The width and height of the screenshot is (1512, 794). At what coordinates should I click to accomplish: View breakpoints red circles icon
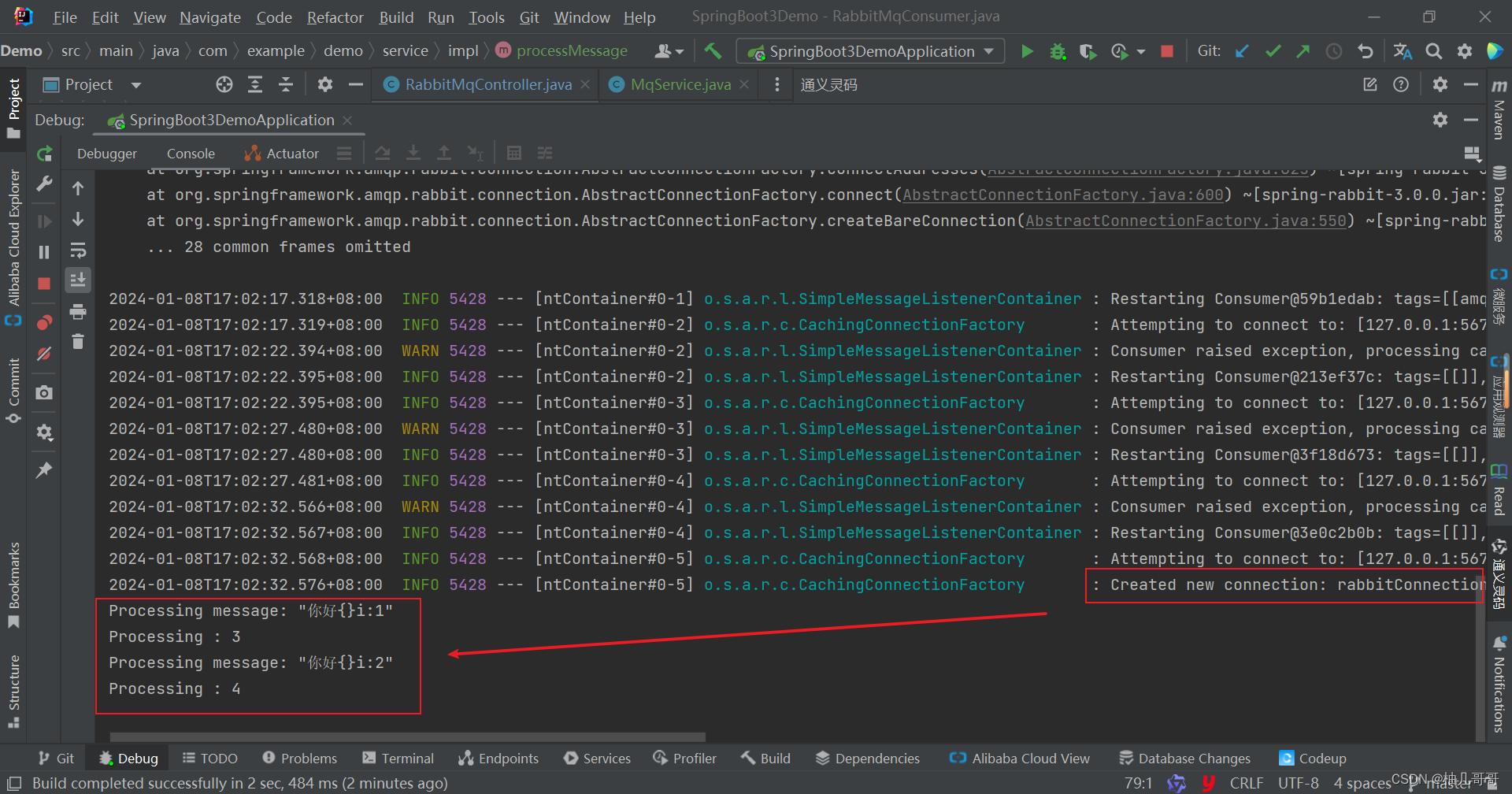[44, 322]
